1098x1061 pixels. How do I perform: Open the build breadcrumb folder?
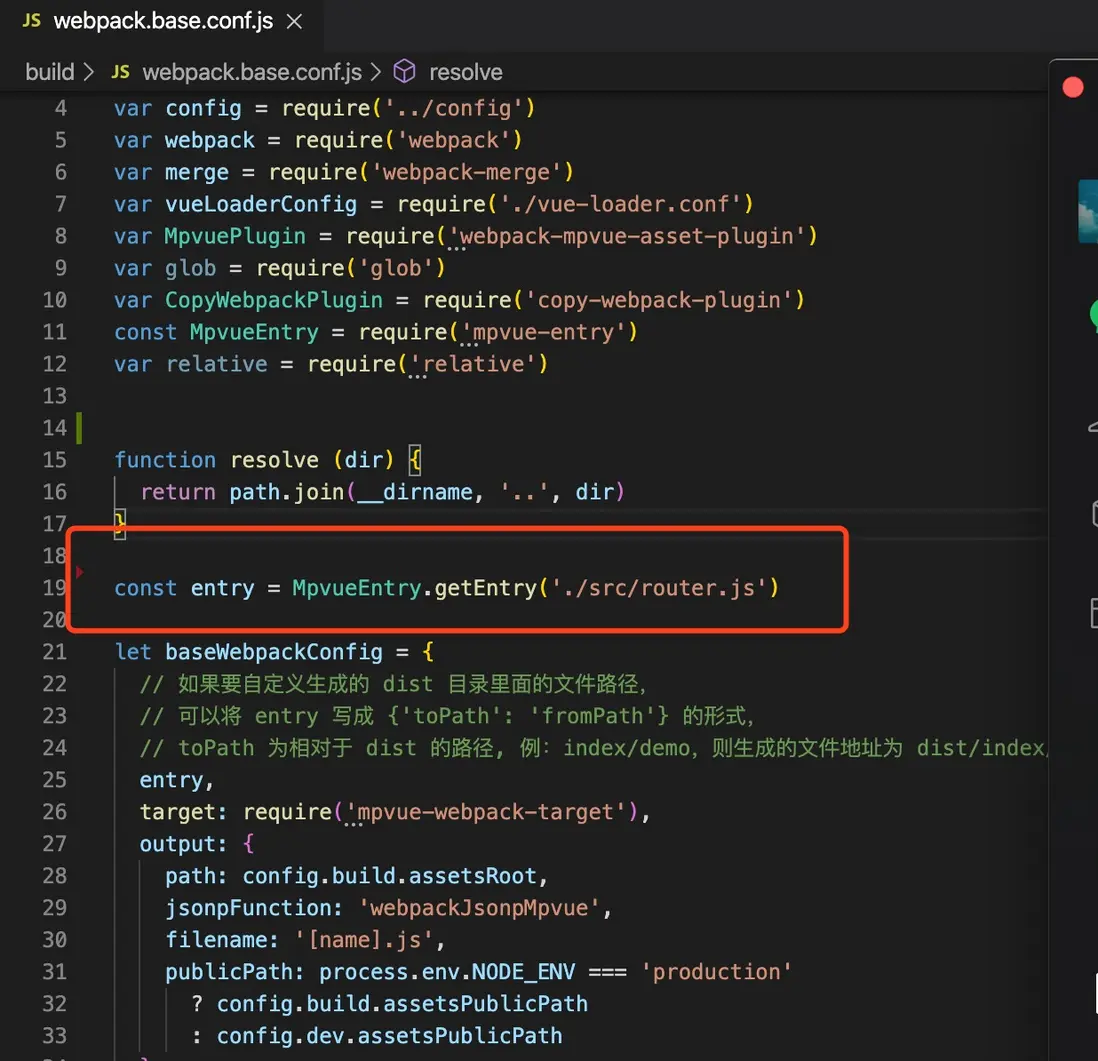click(50, 72)
